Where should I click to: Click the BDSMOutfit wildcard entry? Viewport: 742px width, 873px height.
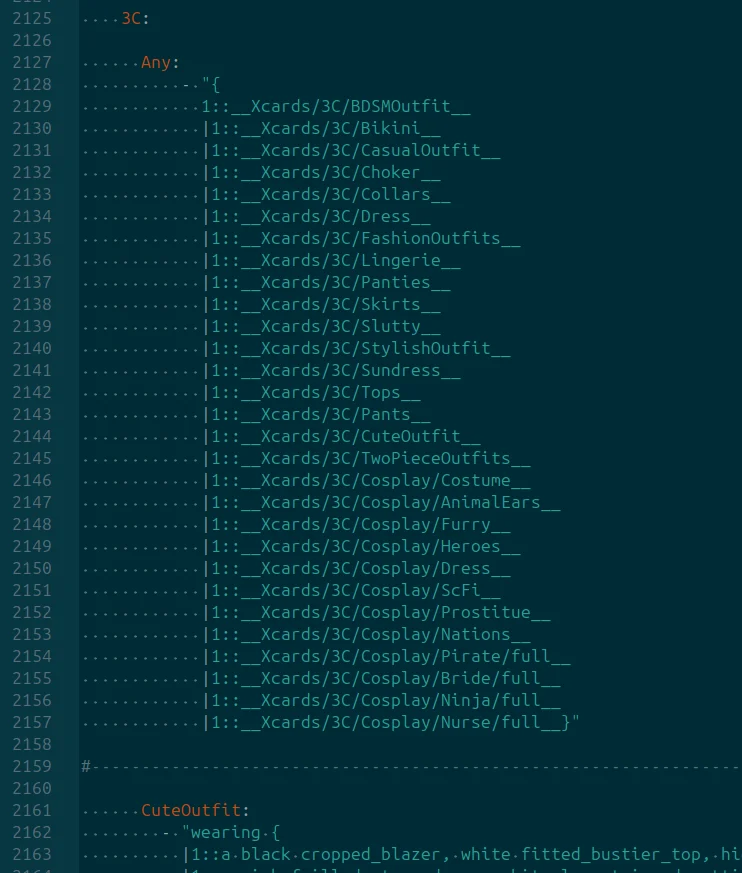336,107
